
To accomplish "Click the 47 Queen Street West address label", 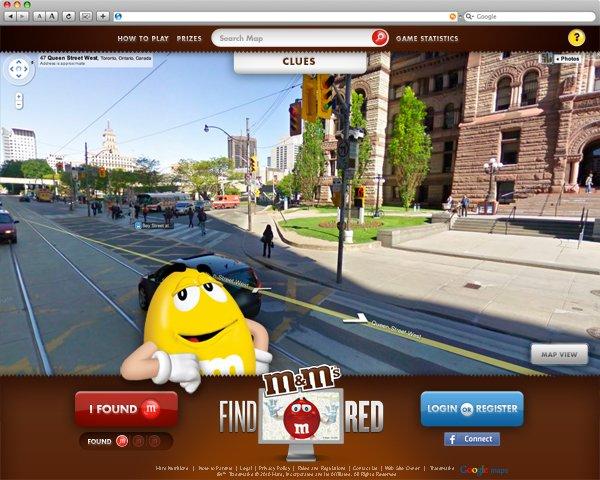I will pyautogui.click(x=96, y=60).
